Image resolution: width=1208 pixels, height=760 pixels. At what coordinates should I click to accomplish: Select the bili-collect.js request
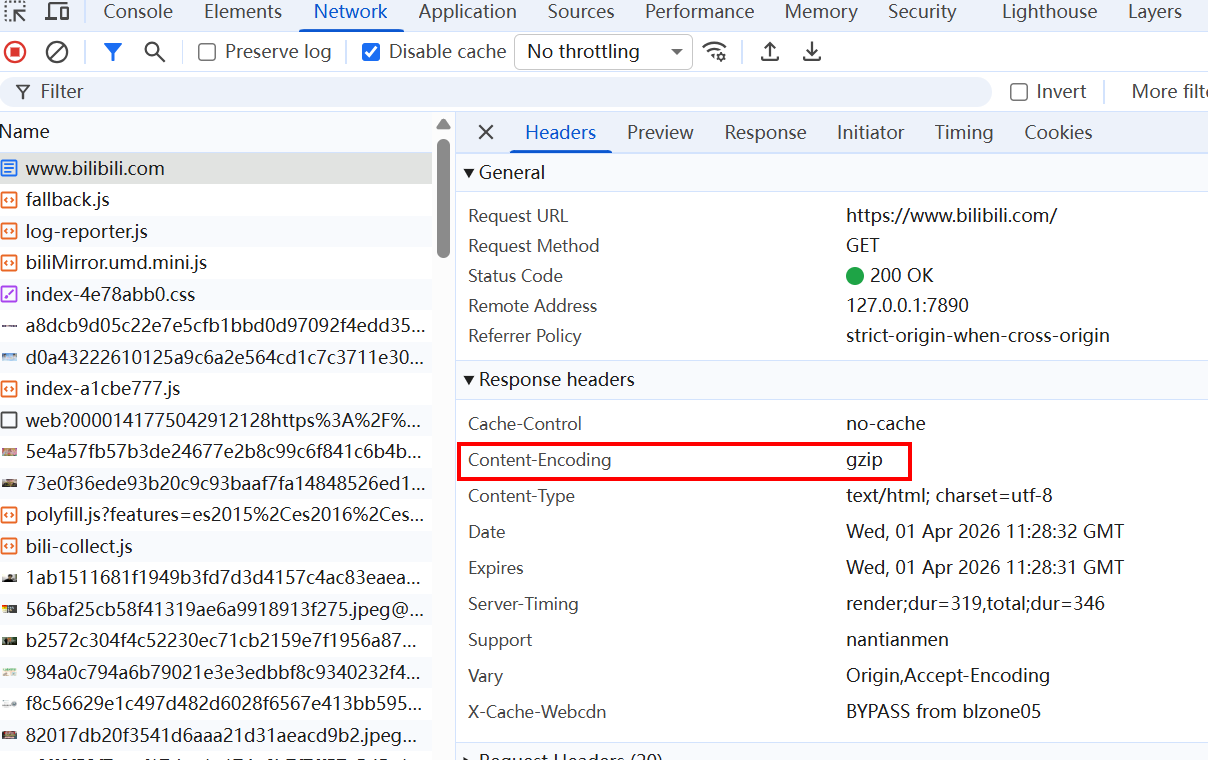(x=216, y=547)
